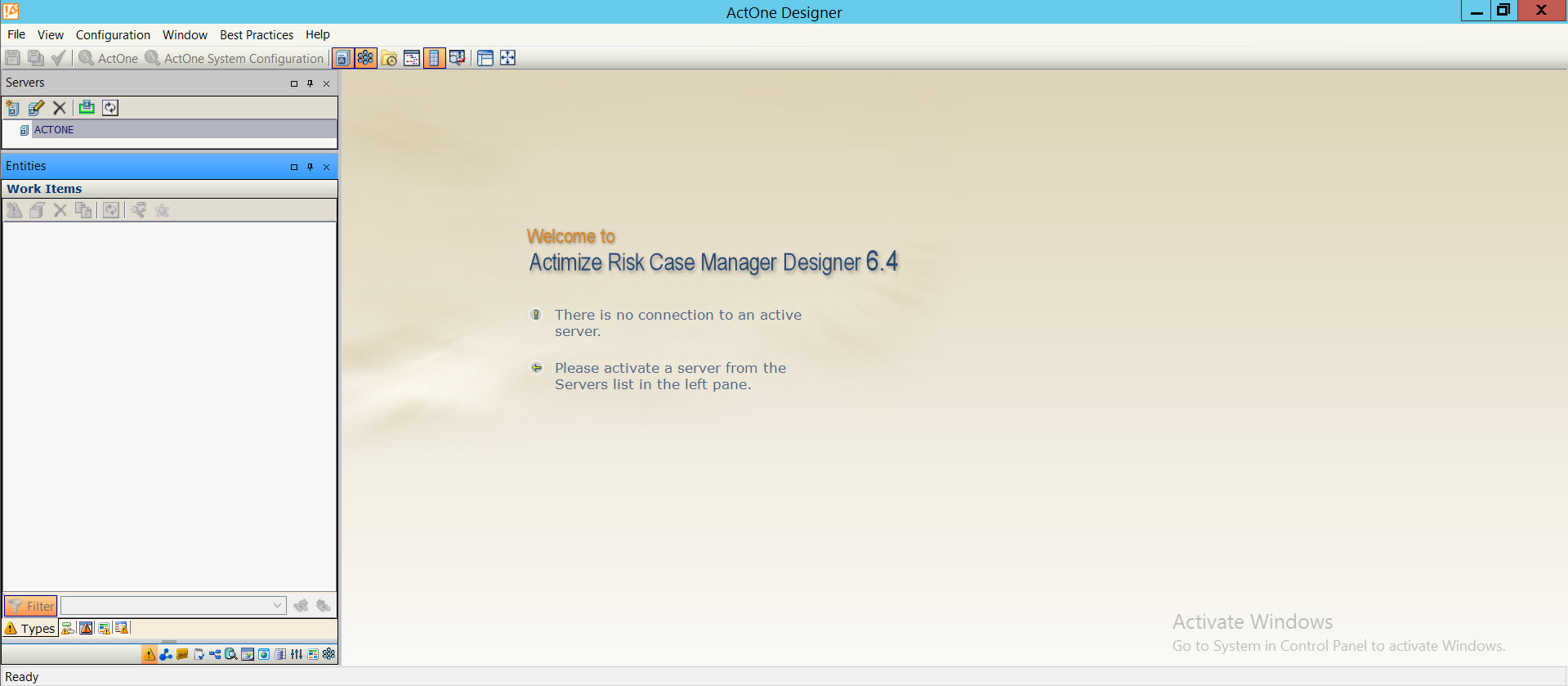
Task: Toggle pin on the Servers pane
Action: point(310,83)
